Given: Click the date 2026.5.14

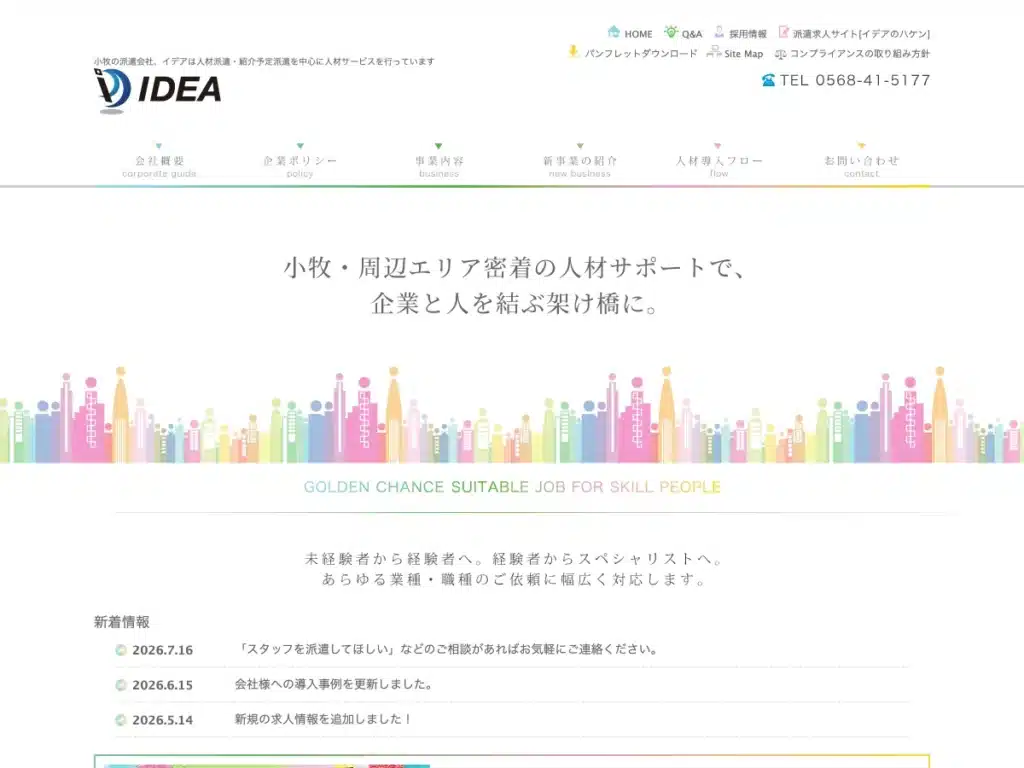Looking at the screenshot, I should click(x=163, y=720).
